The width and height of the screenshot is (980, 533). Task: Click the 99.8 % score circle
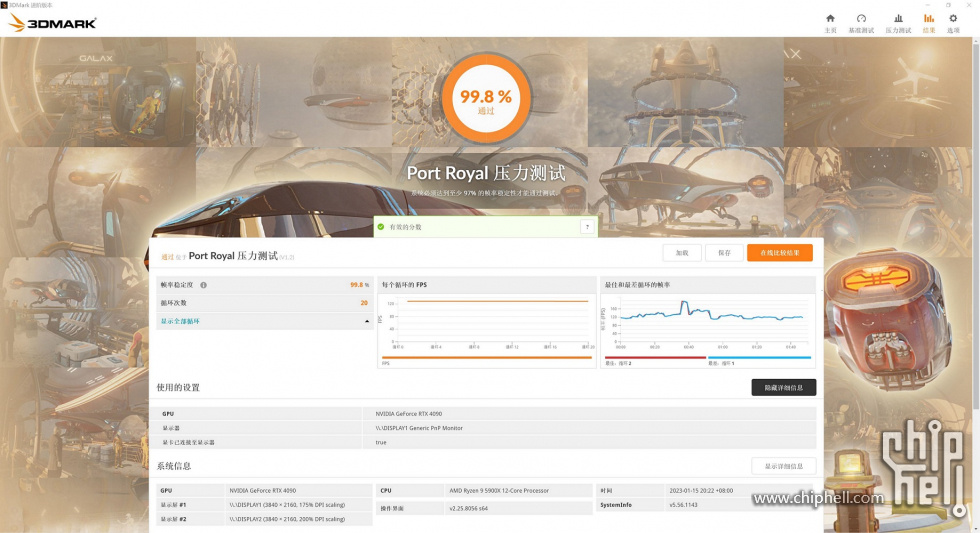(486, 98)
